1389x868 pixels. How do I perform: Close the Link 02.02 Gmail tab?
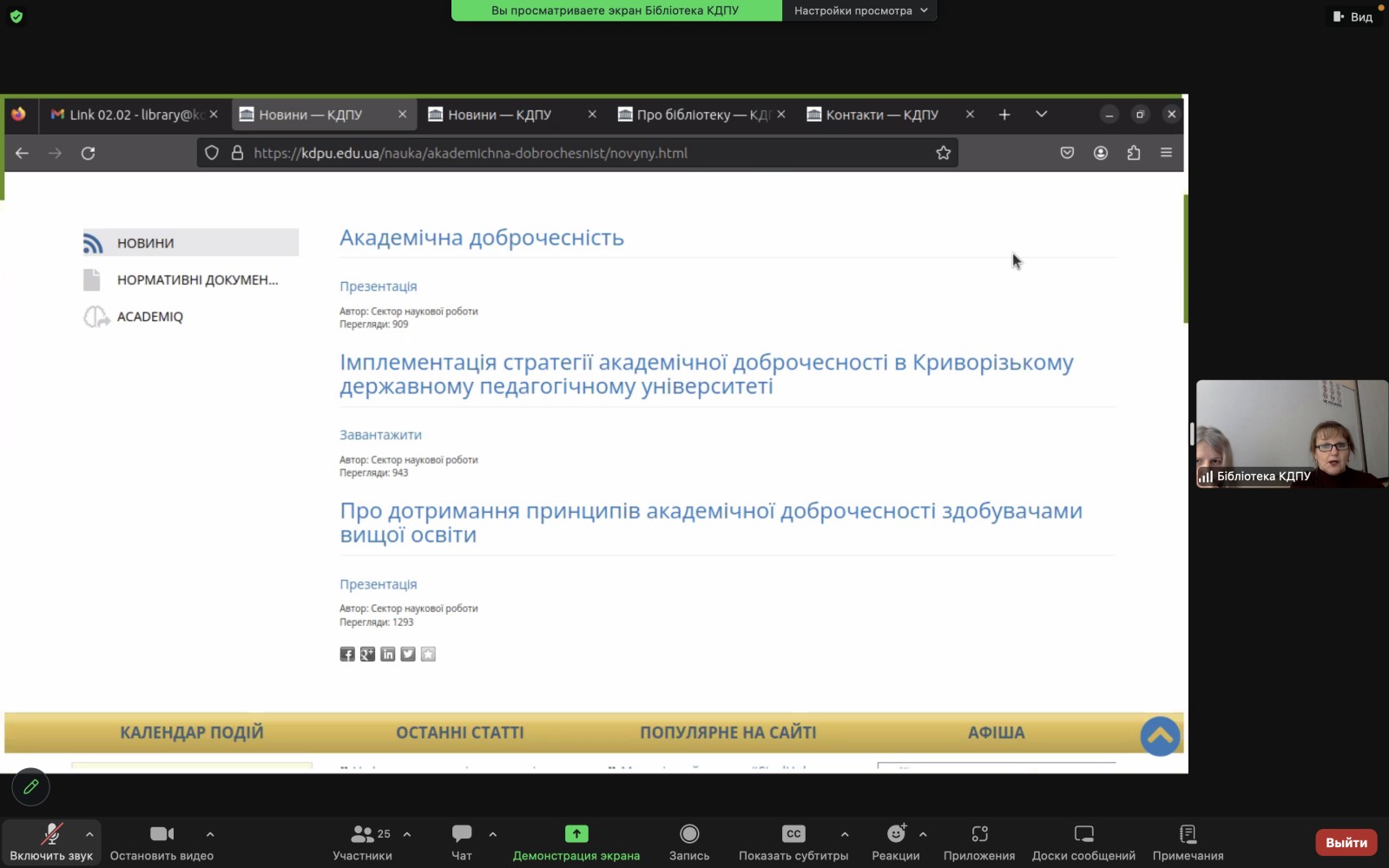[214, 114]
